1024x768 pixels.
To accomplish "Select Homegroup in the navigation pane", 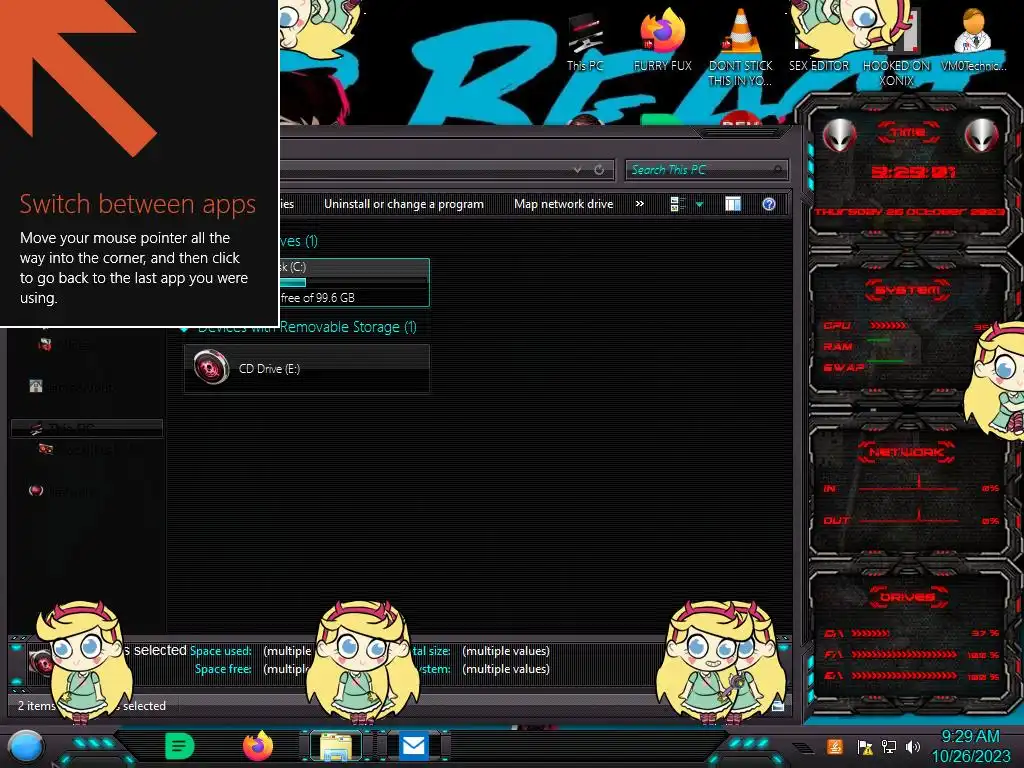I will coord(72,387).
